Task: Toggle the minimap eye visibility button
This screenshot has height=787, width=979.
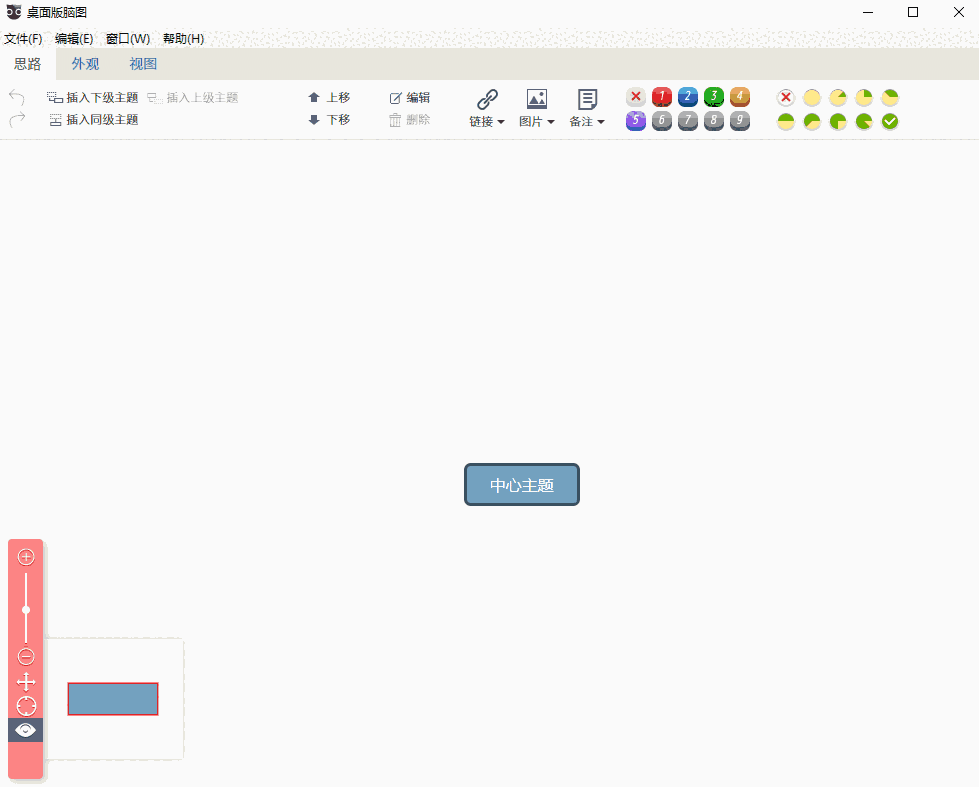Action: 26,730
